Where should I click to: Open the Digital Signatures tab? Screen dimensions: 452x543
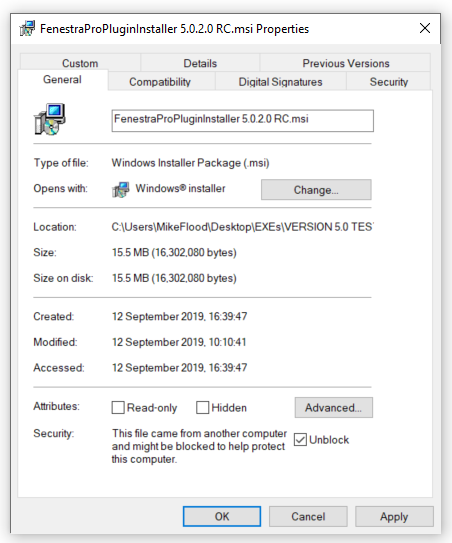point(280,82)
